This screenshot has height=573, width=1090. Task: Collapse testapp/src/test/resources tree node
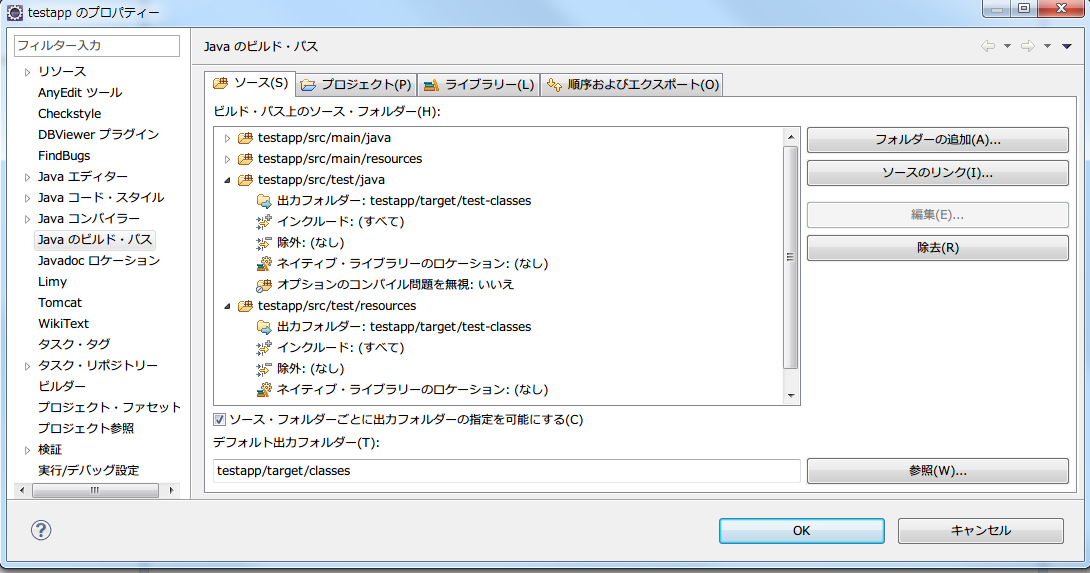[227, 306]
